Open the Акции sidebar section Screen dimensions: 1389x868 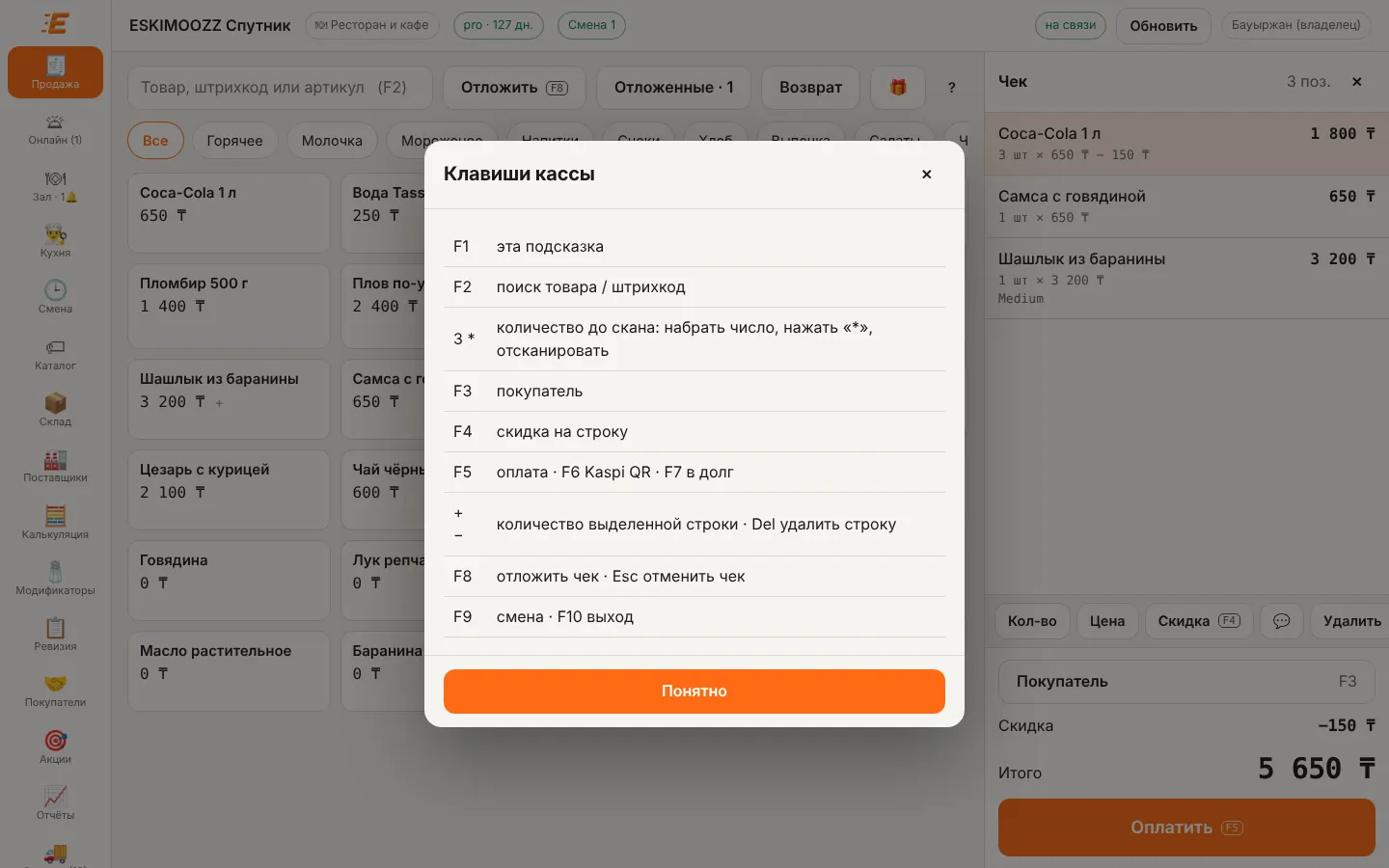pyautogui.click(x=55, y=748)
